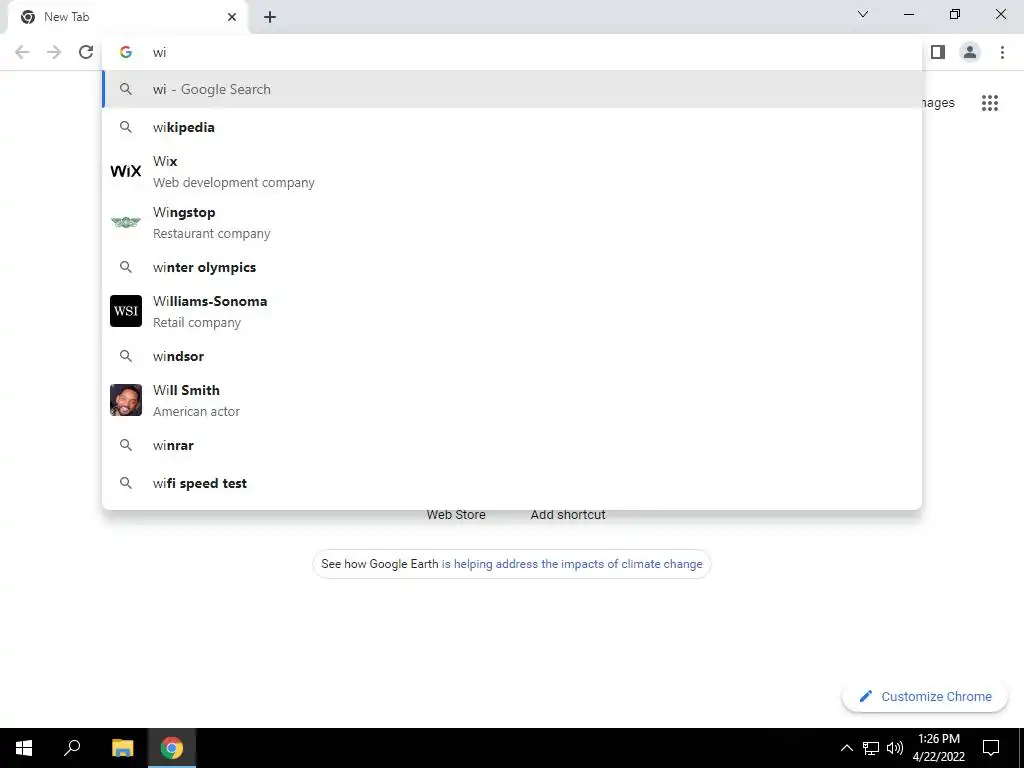Image resolution: width=1024 pixels, height=768 pixels.
Task: Open the Windows Start menu
Action: 24,748
